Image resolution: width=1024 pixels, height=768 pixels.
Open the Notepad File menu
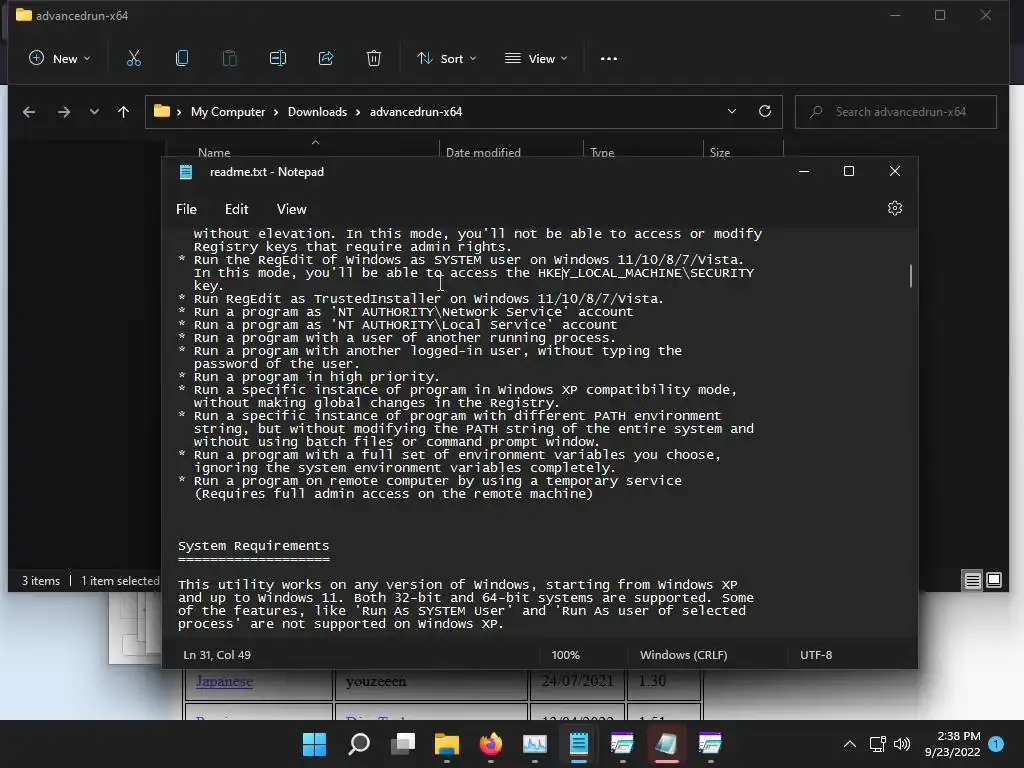click(186, 209)
